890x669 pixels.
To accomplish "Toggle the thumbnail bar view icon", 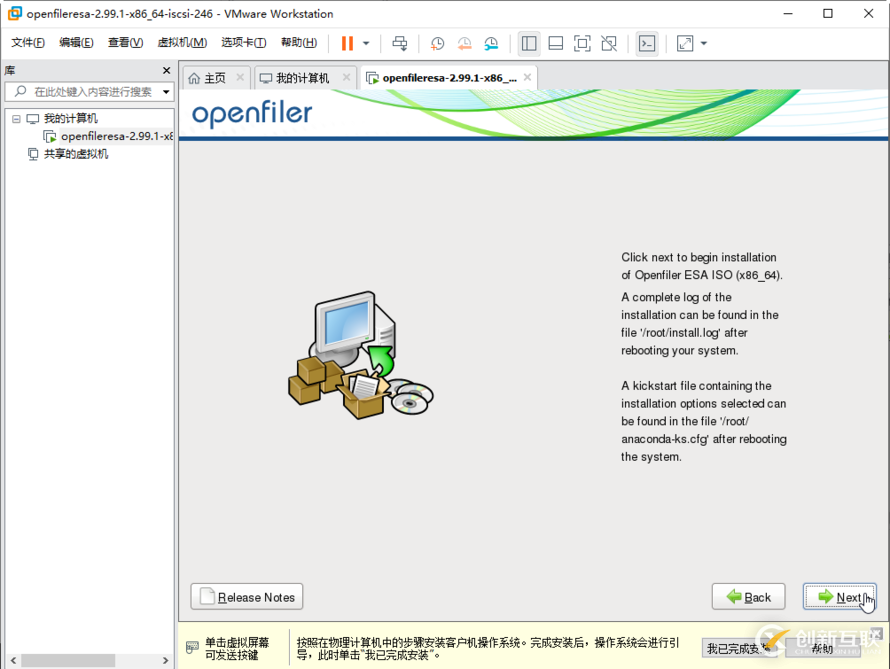I will [x=556, y=43].
